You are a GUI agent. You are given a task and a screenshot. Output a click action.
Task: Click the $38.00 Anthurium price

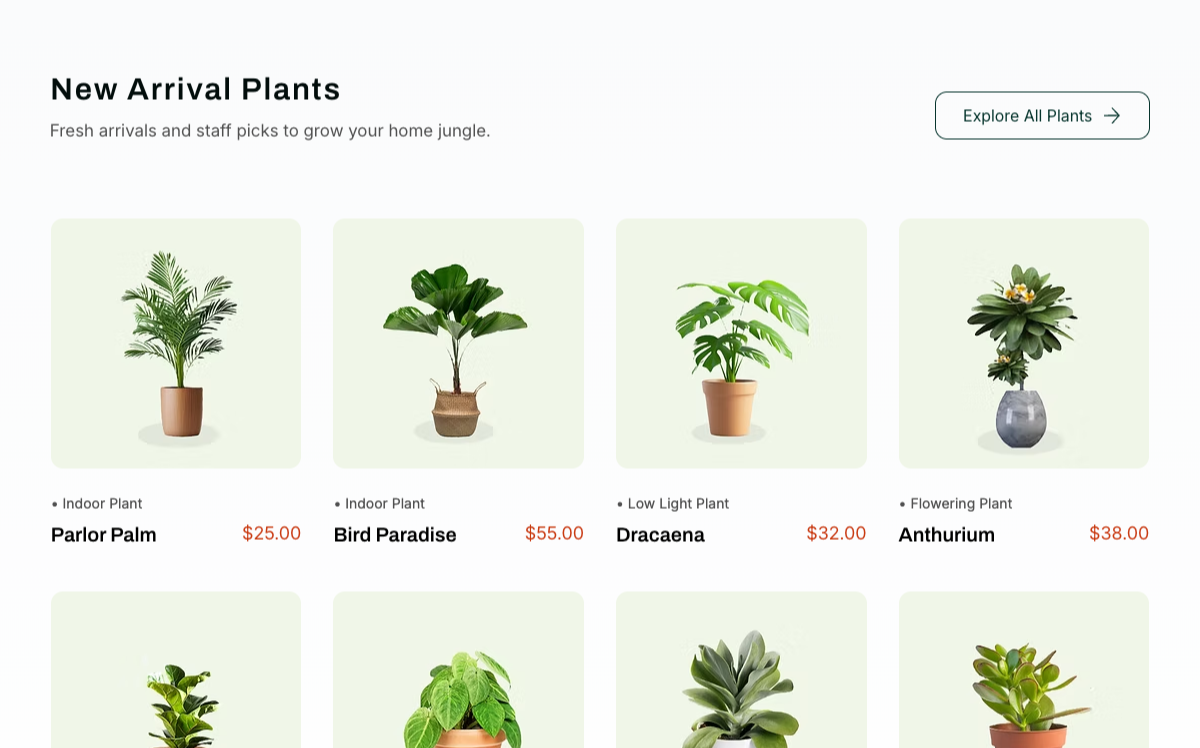[1119, 533]
